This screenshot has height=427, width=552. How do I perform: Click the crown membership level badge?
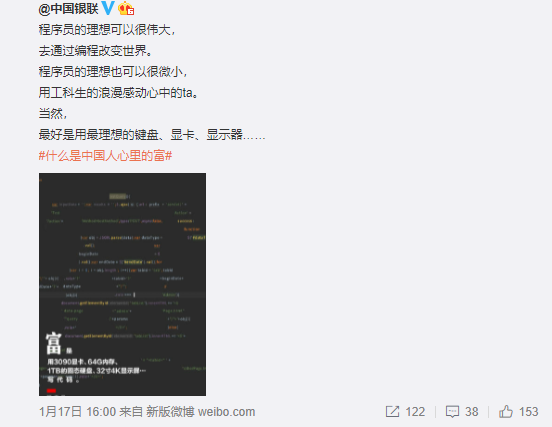point(126,8)
